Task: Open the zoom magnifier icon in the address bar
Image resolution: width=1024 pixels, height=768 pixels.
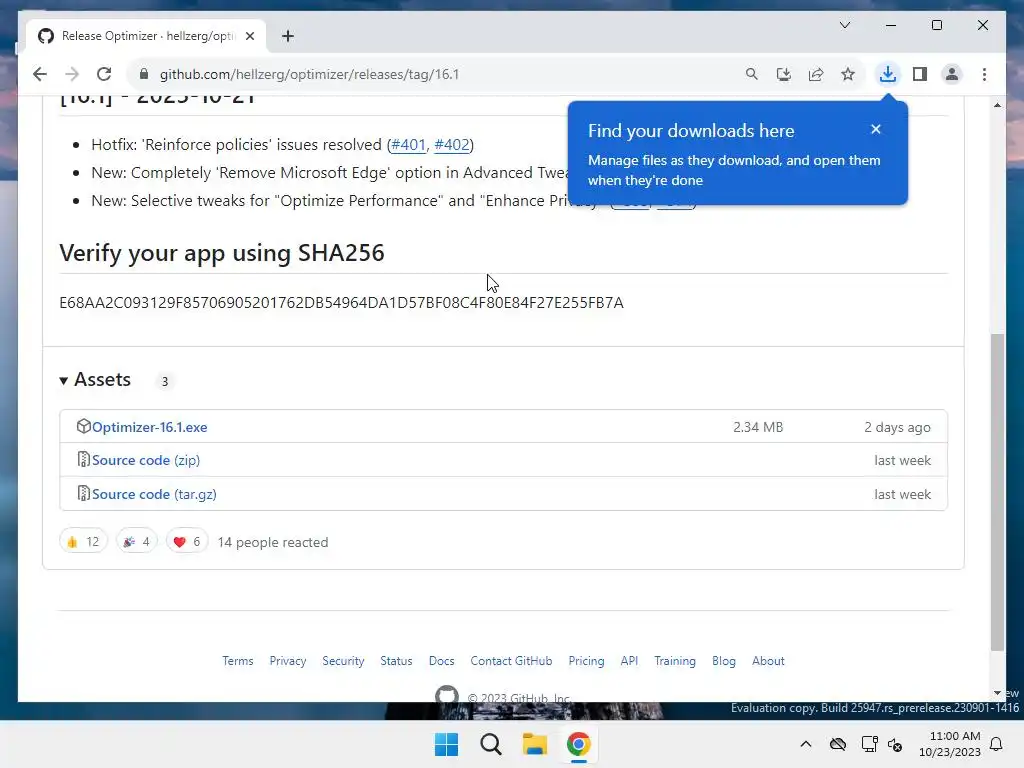Action: tap(752, 74)
